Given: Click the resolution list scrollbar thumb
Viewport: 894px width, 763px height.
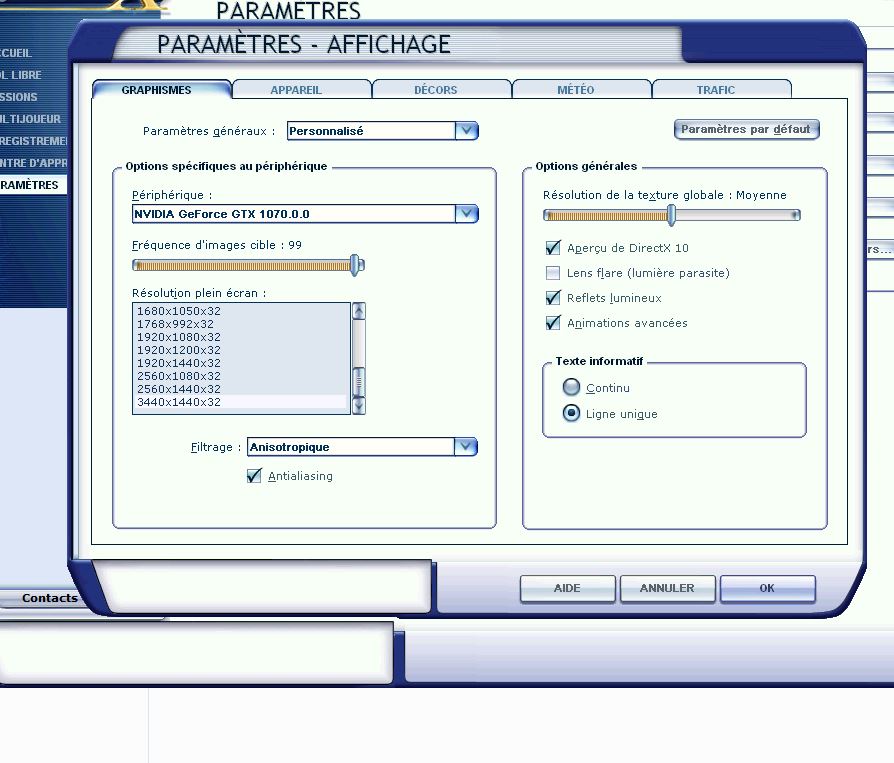Looking at the screenshot, I should 359,382.
